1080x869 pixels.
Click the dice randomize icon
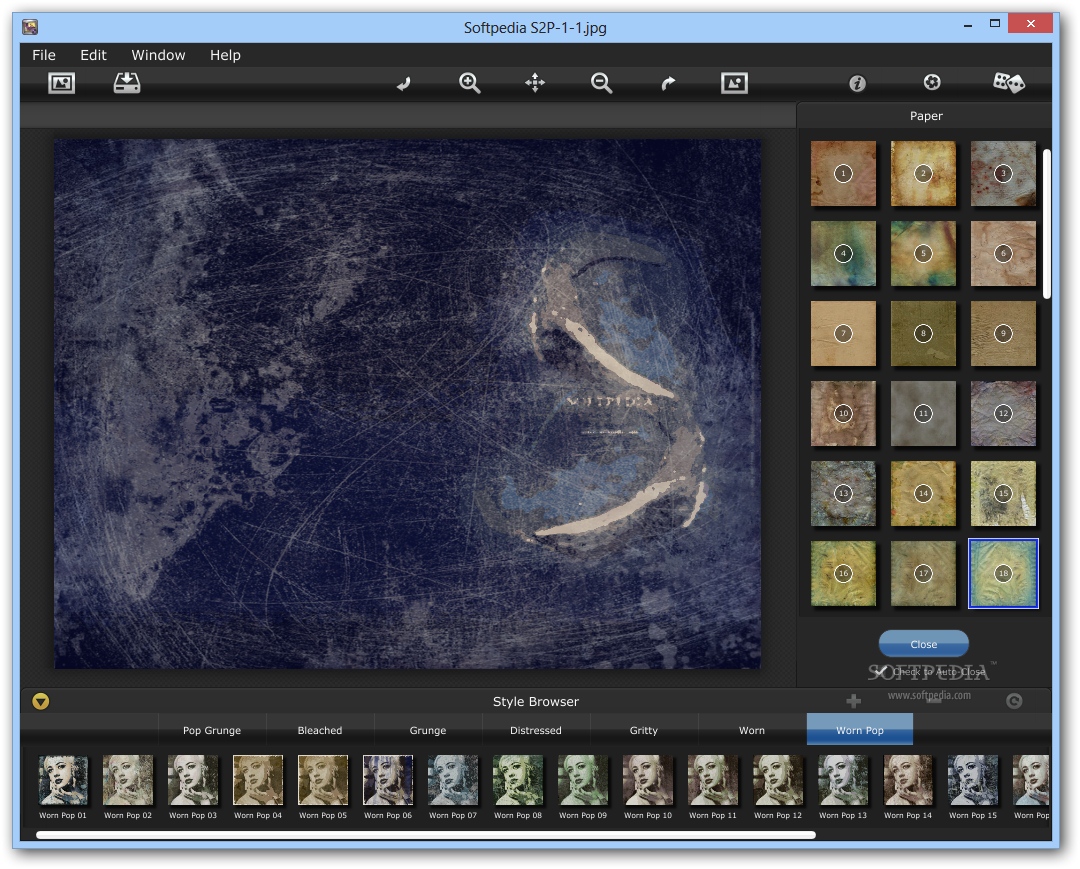pos(1008,83)
